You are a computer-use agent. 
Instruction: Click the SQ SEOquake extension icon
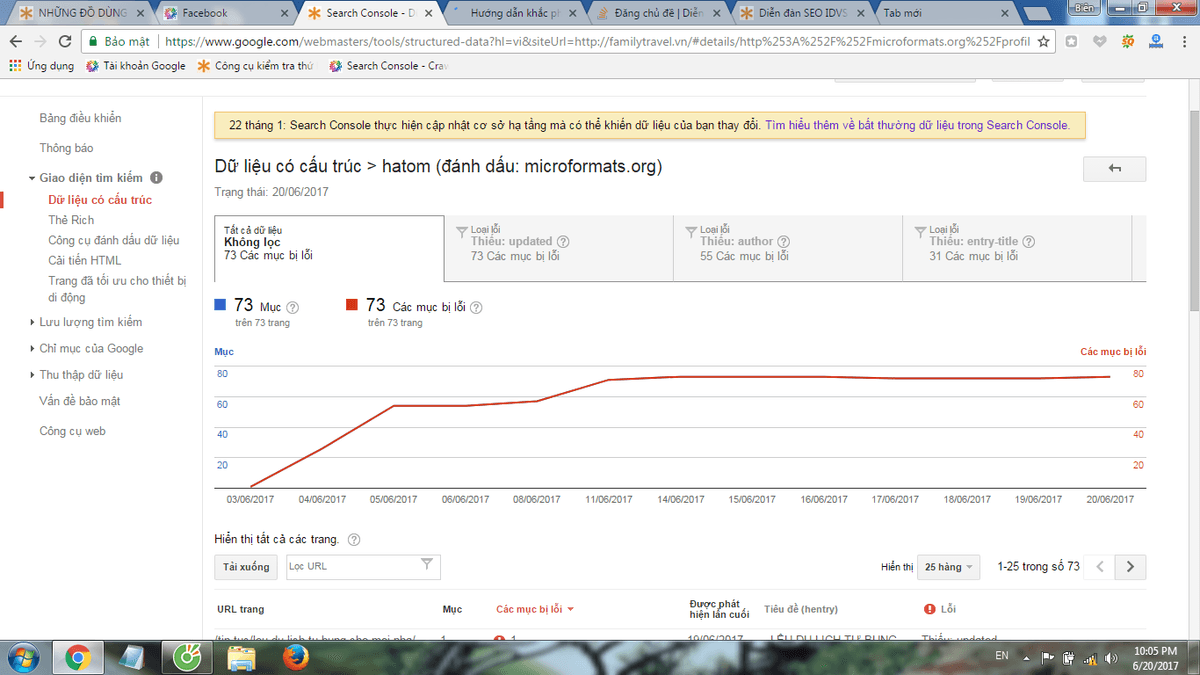[1128, 42]
